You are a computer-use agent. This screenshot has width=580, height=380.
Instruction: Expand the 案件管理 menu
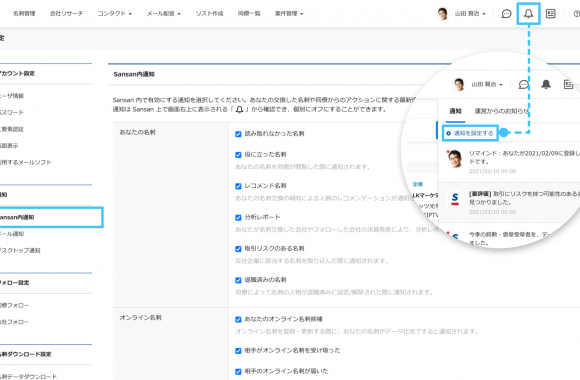[289, 14]
